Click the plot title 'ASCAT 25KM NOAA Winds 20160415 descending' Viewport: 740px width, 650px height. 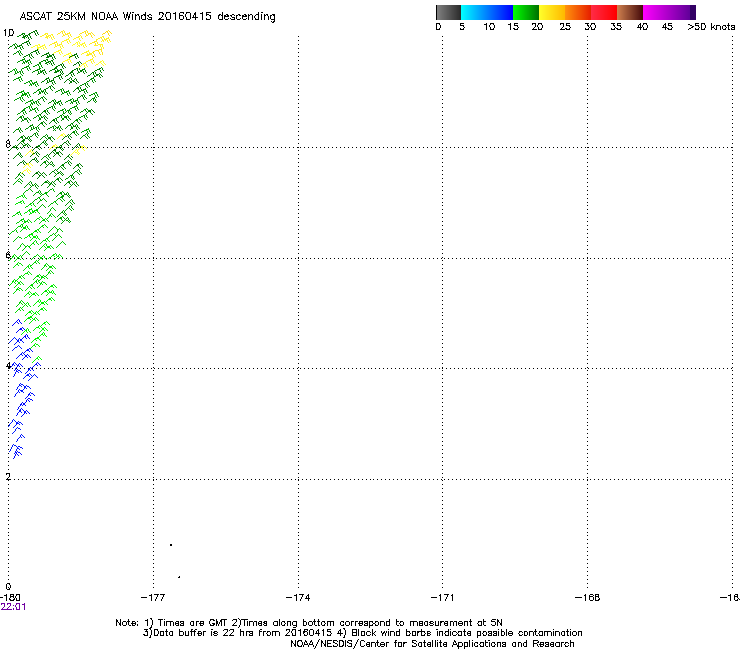point(147,17)
